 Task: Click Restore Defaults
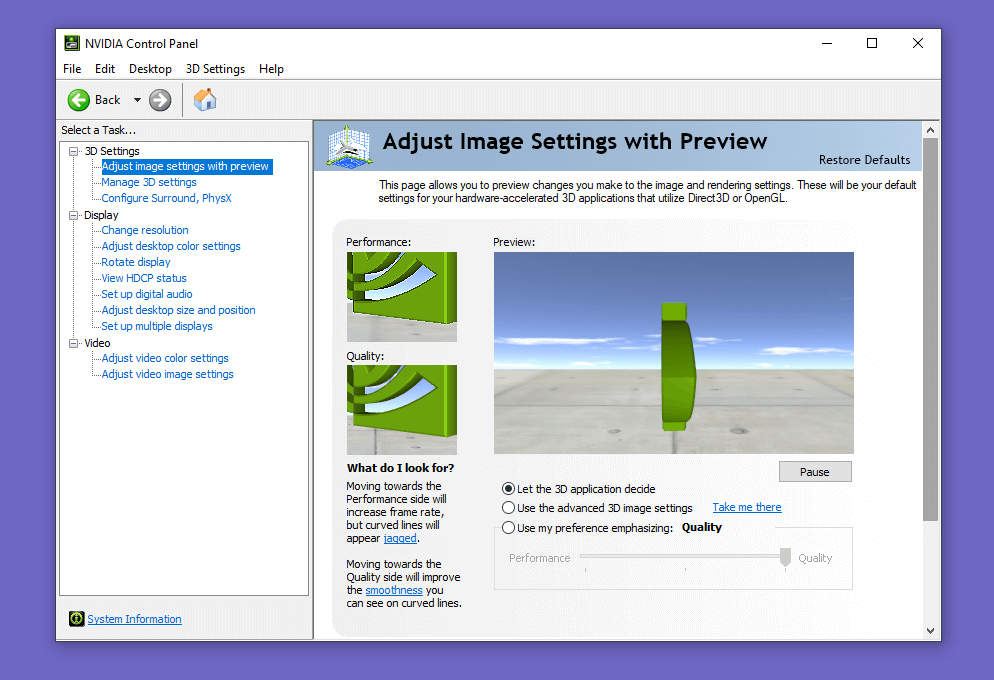[864, 160]
